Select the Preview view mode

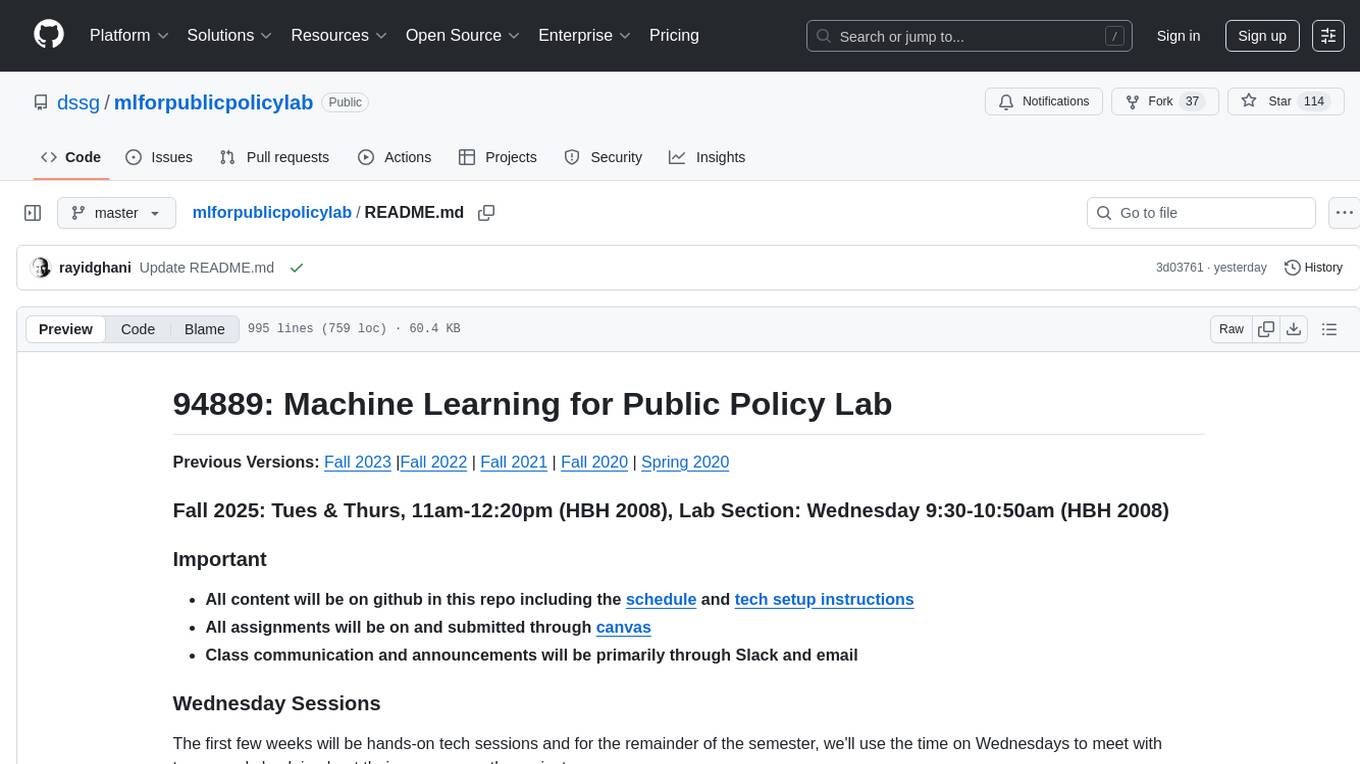pos(66,329)
